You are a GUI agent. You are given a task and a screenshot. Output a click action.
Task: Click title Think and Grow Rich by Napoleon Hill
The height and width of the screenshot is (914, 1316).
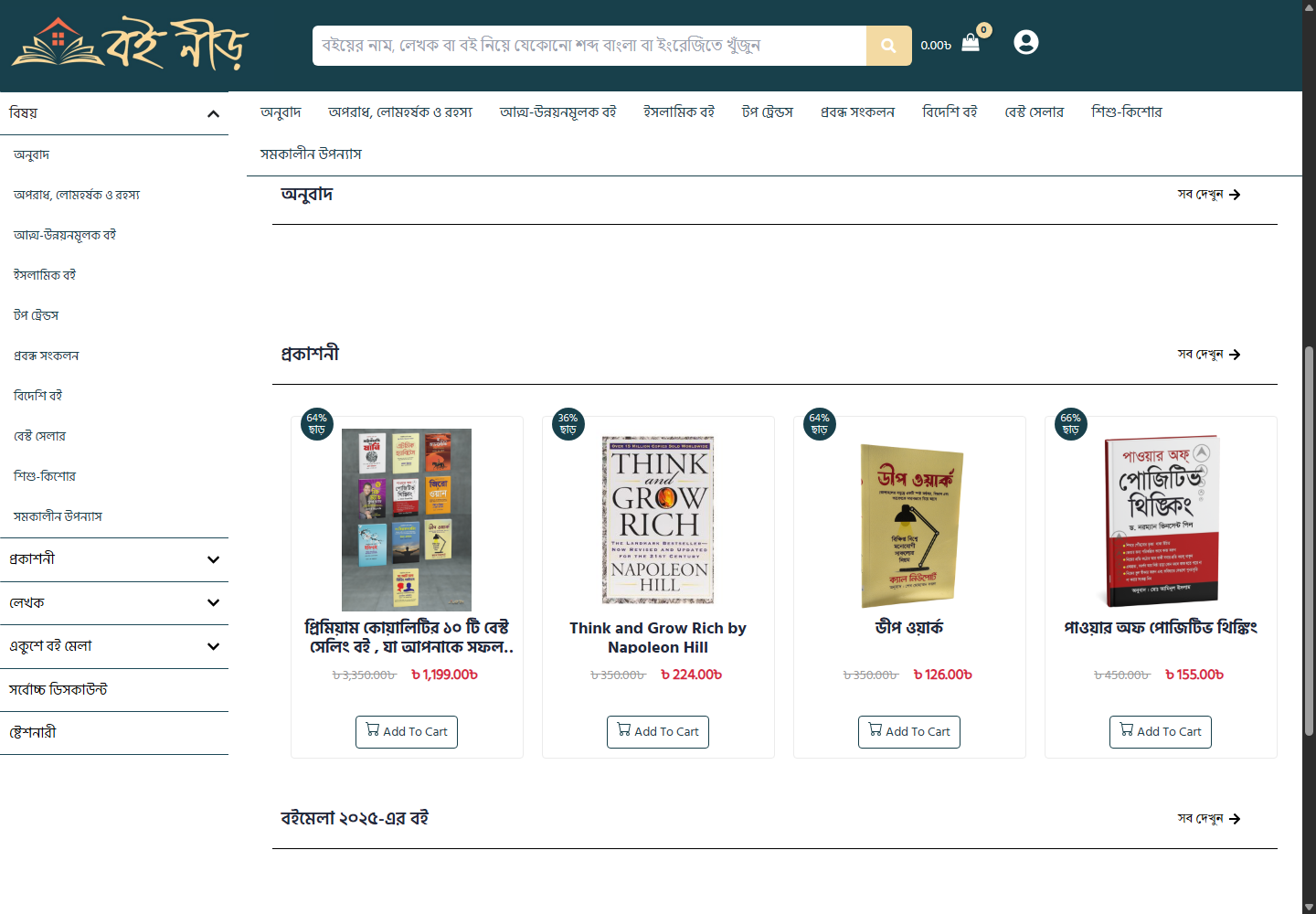click(658, 638)
